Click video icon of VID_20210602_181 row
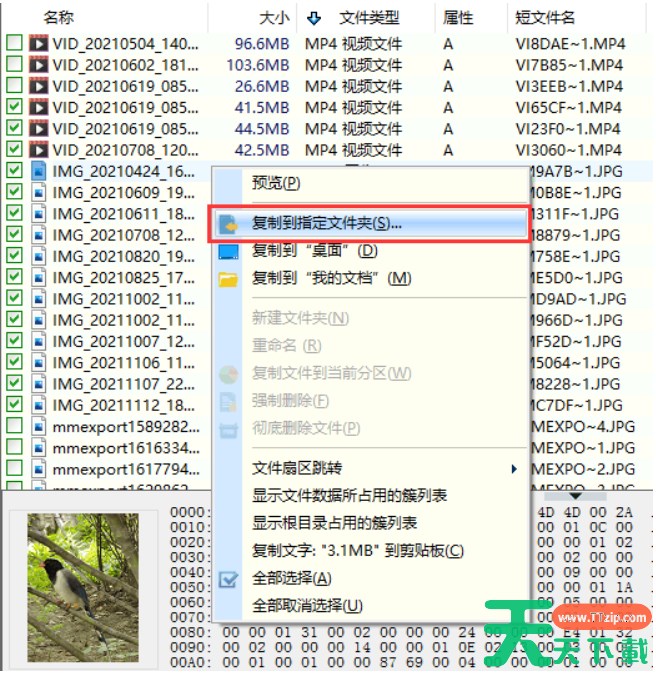Screen dimensions: 656x673 (38, 65)
